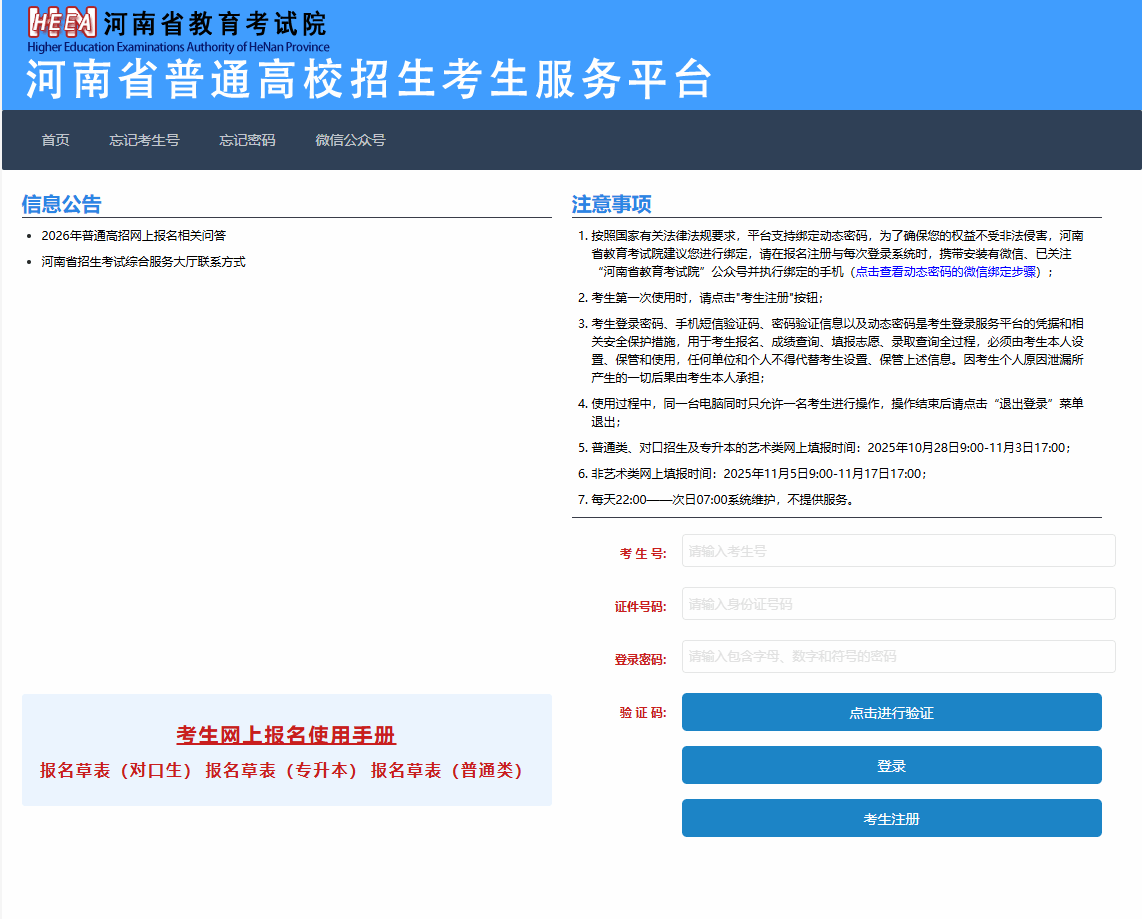Open the 河南省招生考试综合服务大厅联系方式 link
Screen dimensions: 1142x919
point(143,262)
